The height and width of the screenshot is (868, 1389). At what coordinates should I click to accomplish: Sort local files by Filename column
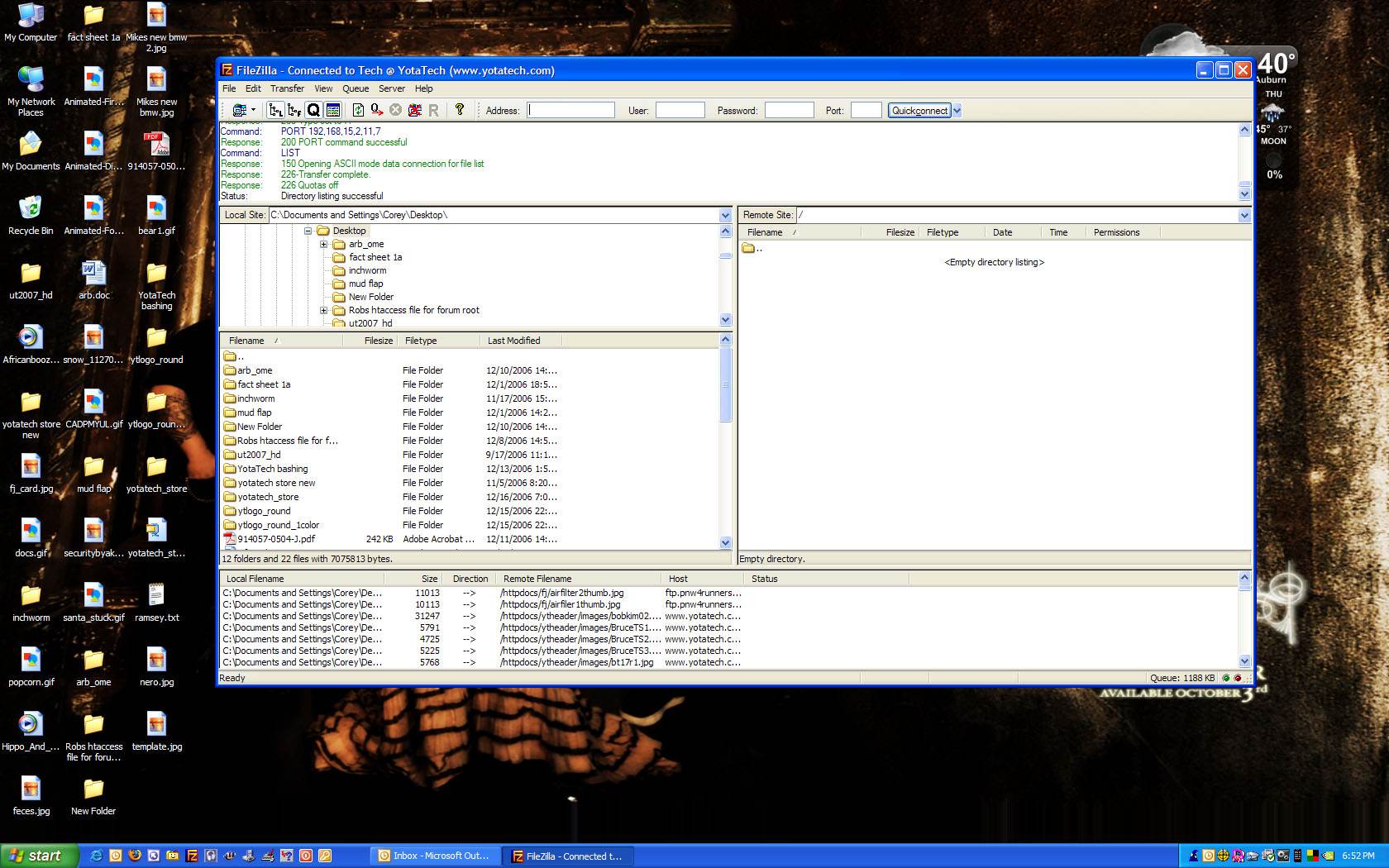281,341
